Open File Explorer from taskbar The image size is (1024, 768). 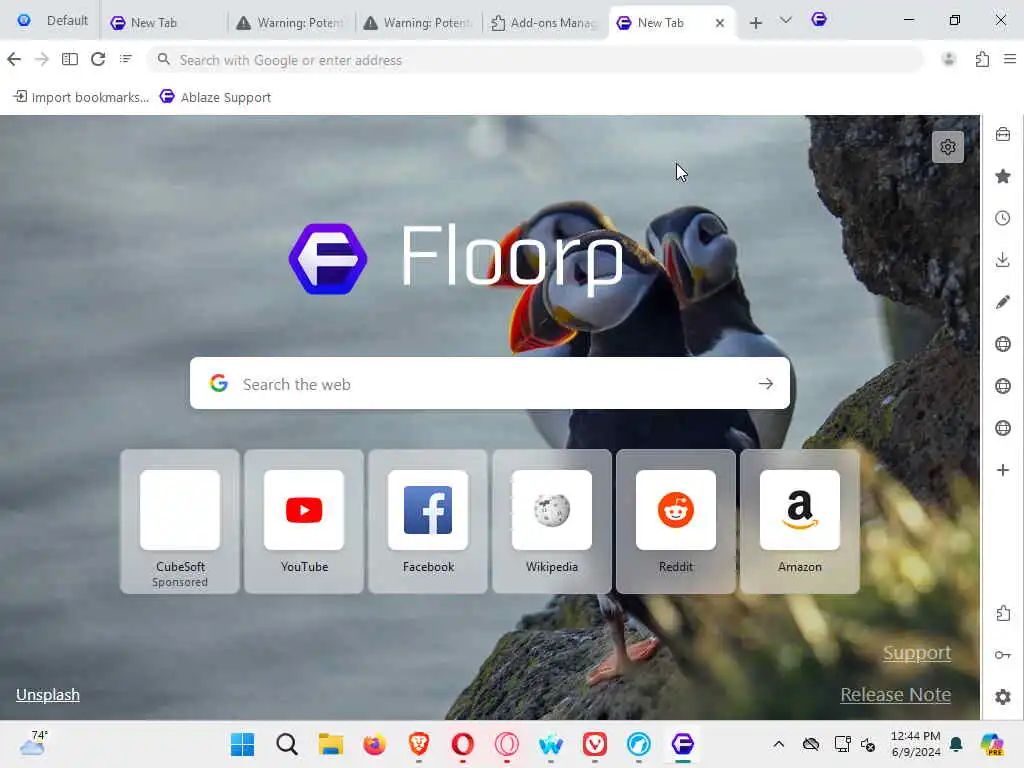pyautogui.click(x=330, y=744)
